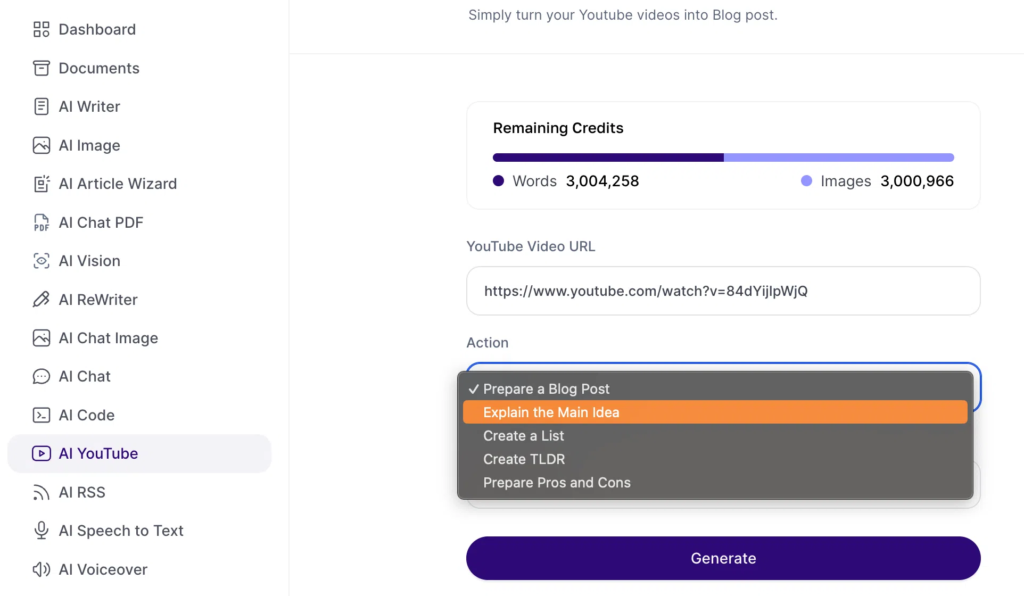
Task: Select the AI Image picture icon
Action: pos(41,145)
